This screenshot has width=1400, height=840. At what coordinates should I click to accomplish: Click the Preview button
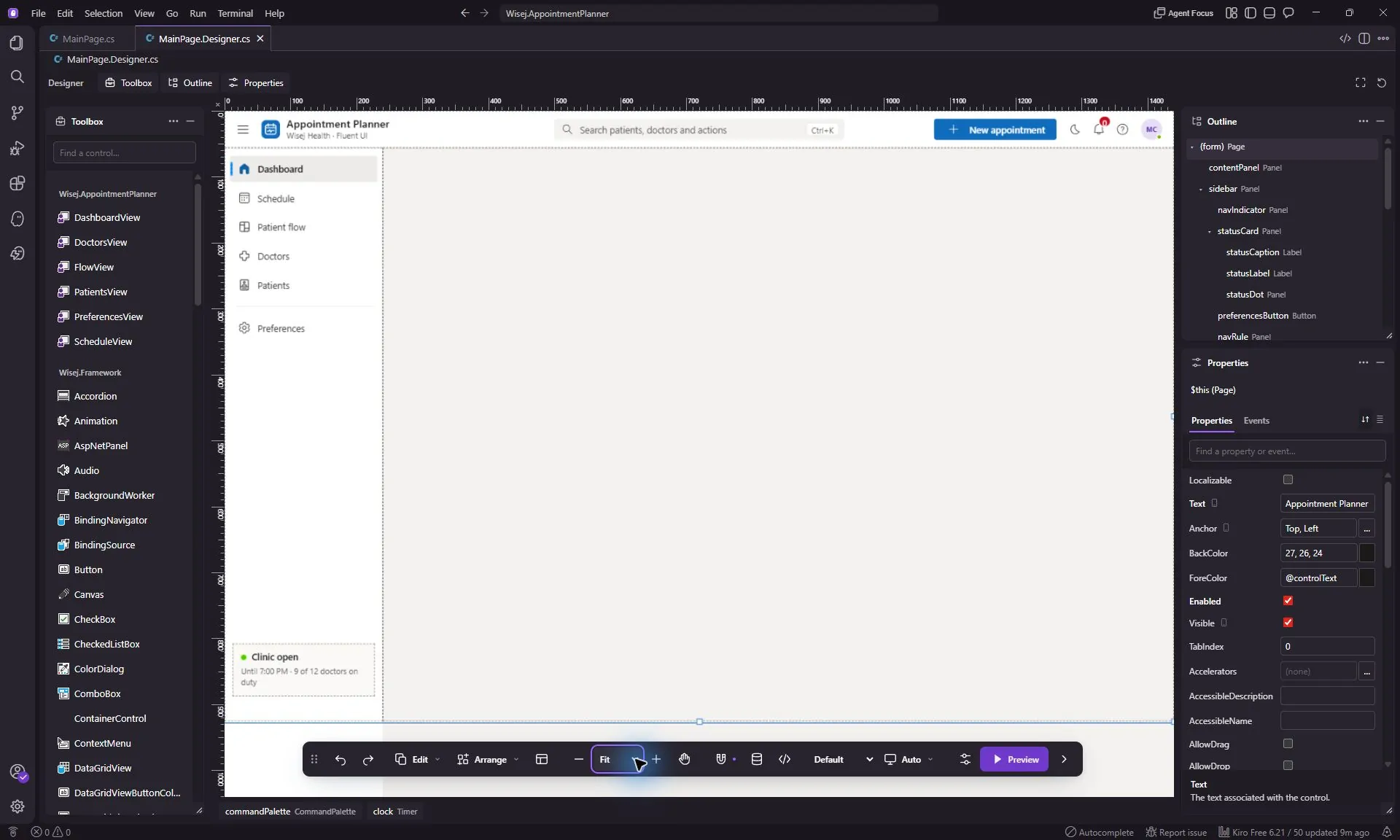coord(1014,759)
